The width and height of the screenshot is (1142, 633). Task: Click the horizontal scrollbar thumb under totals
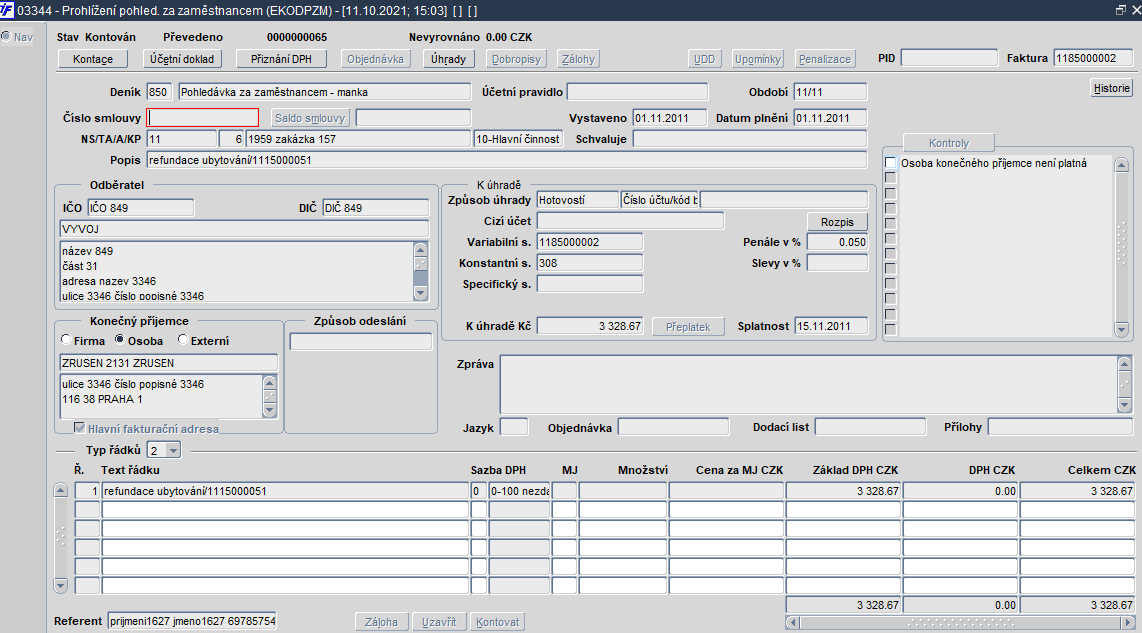coord(960,623)
